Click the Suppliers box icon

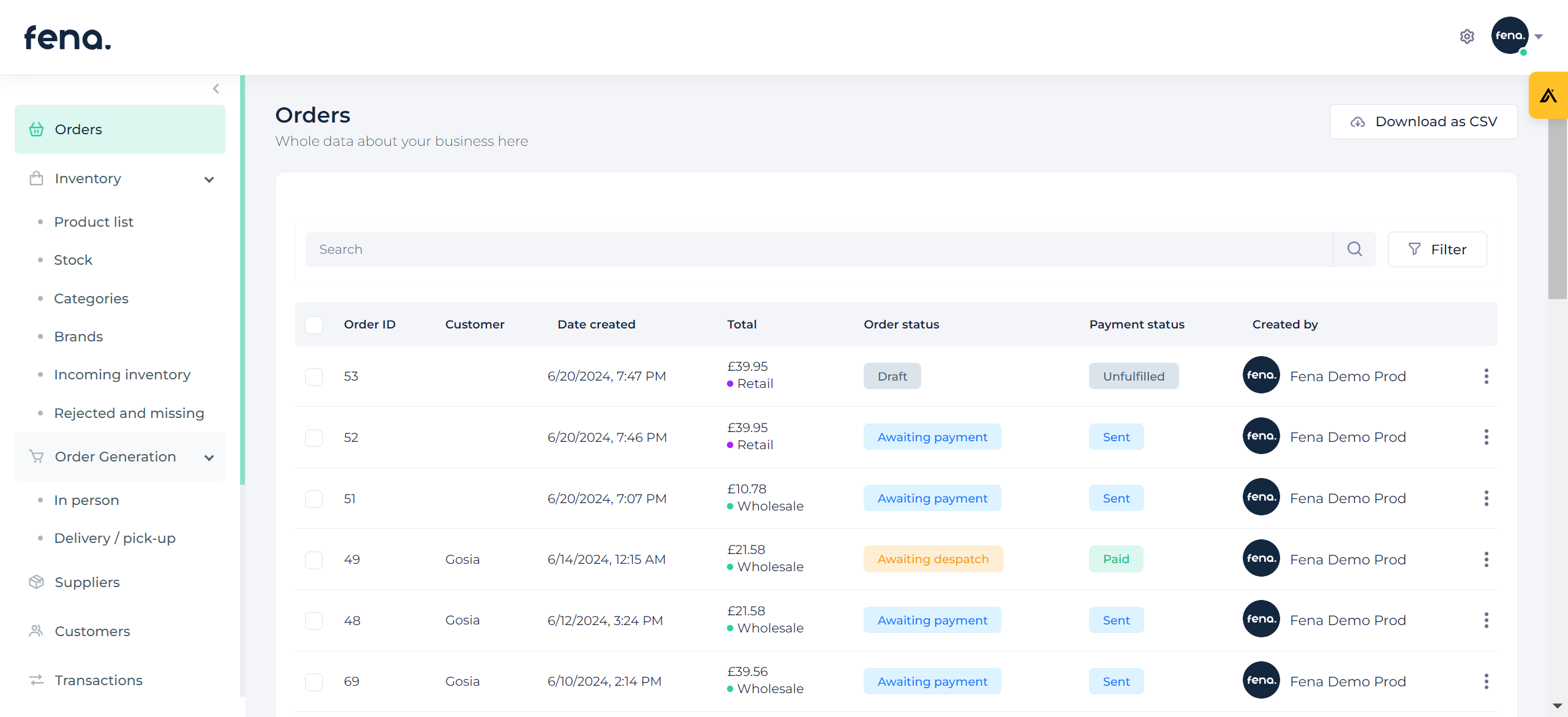click(x=37, y=582)
